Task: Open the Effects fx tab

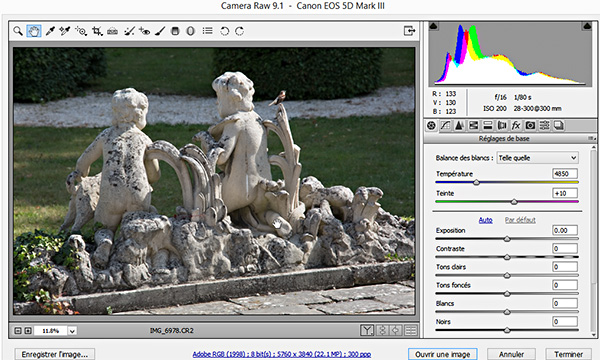Action: point(516,125)
